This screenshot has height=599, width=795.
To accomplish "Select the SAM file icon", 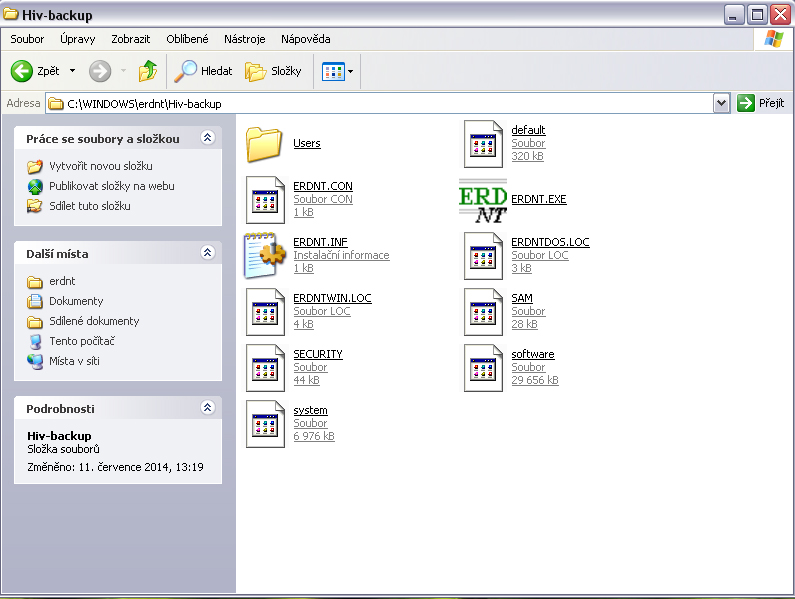I will [x=483, y=312].
